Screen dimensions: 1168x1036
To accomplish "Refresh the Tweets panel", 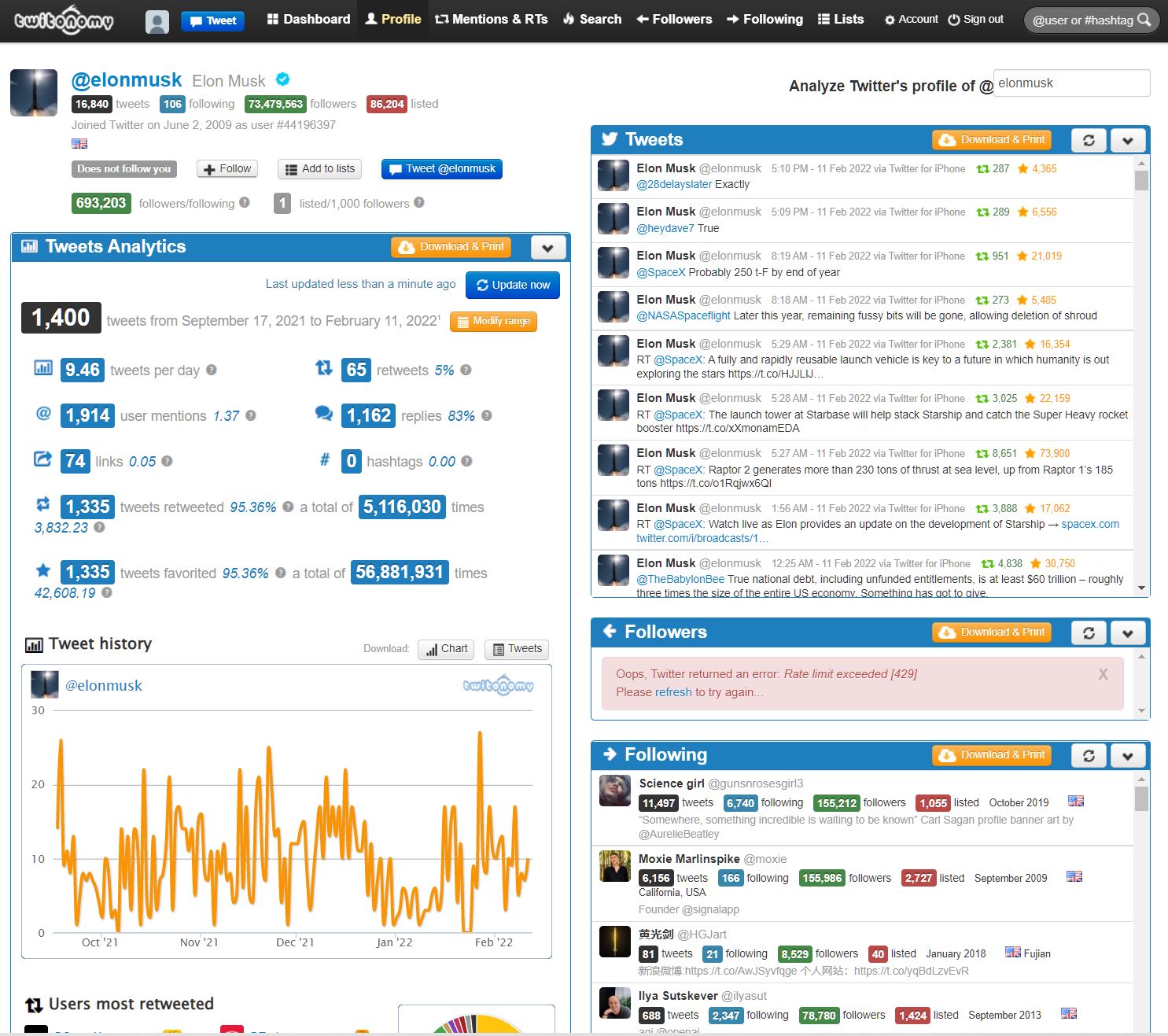I will point(1089,140).
